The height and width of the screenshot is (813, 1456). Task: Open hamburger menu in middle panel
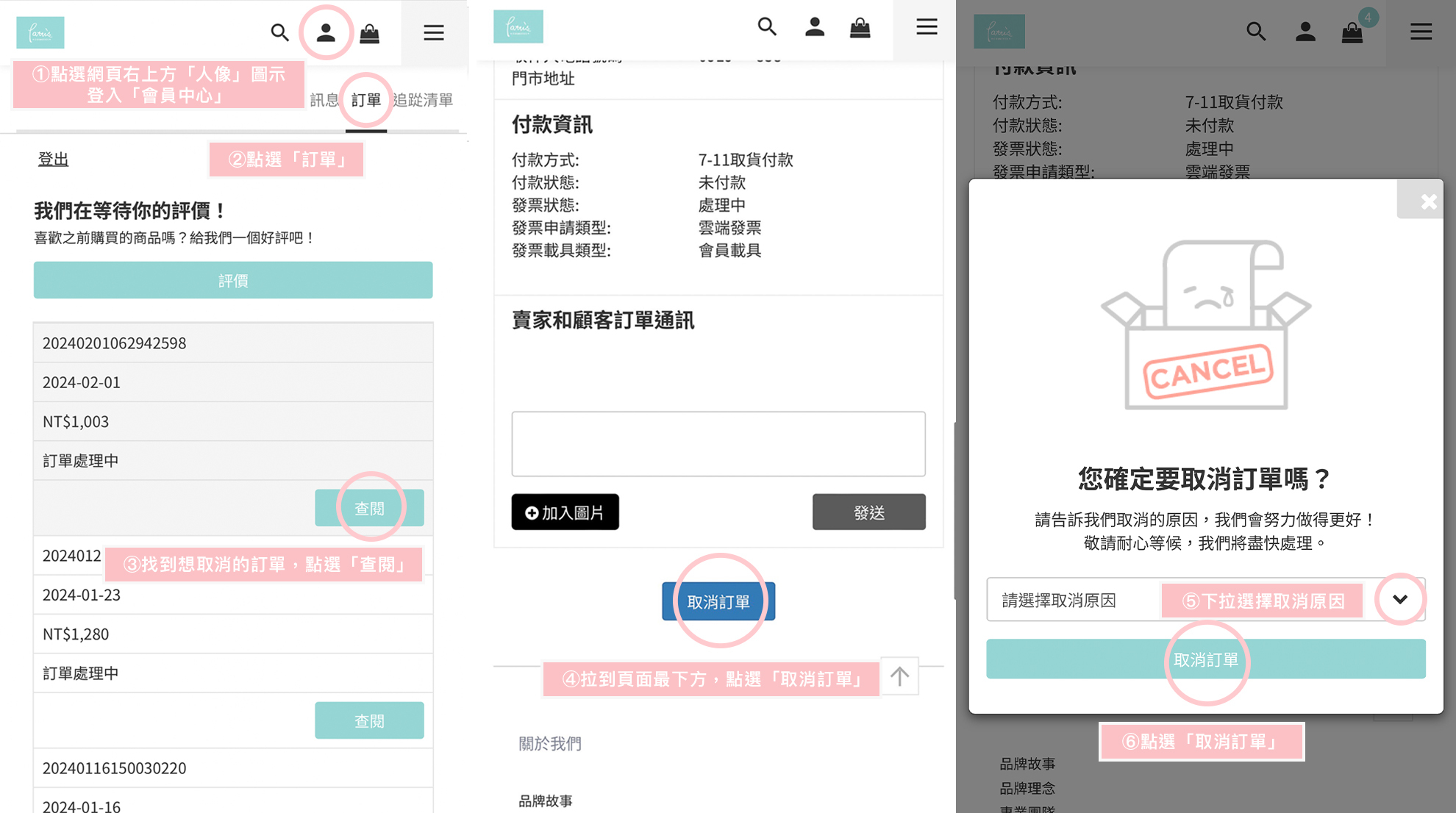pyautogui.click(x=927, y=27)
